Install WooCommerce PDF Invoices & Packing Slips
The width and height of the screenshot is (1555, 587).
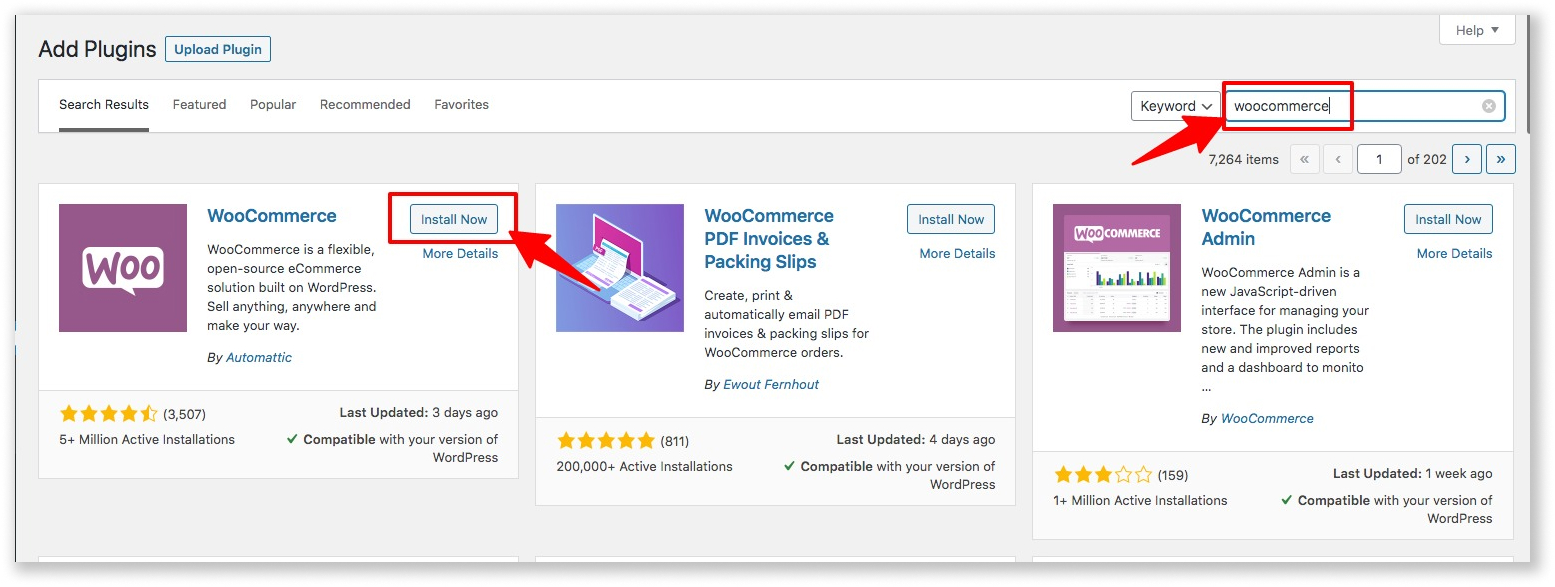click(951, 220)
